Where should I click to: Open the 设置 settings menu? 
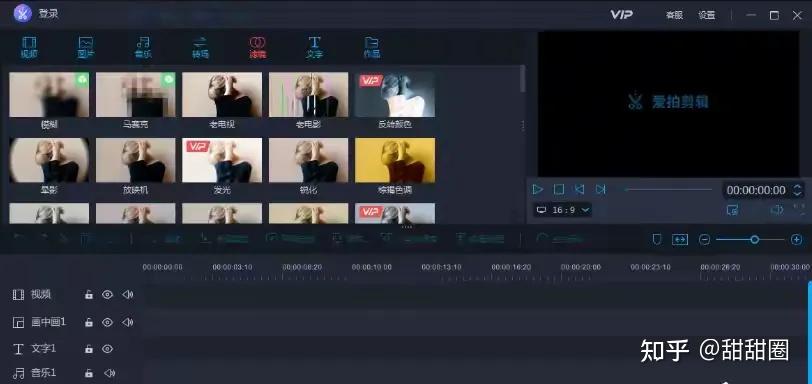(x=706, y=15)
